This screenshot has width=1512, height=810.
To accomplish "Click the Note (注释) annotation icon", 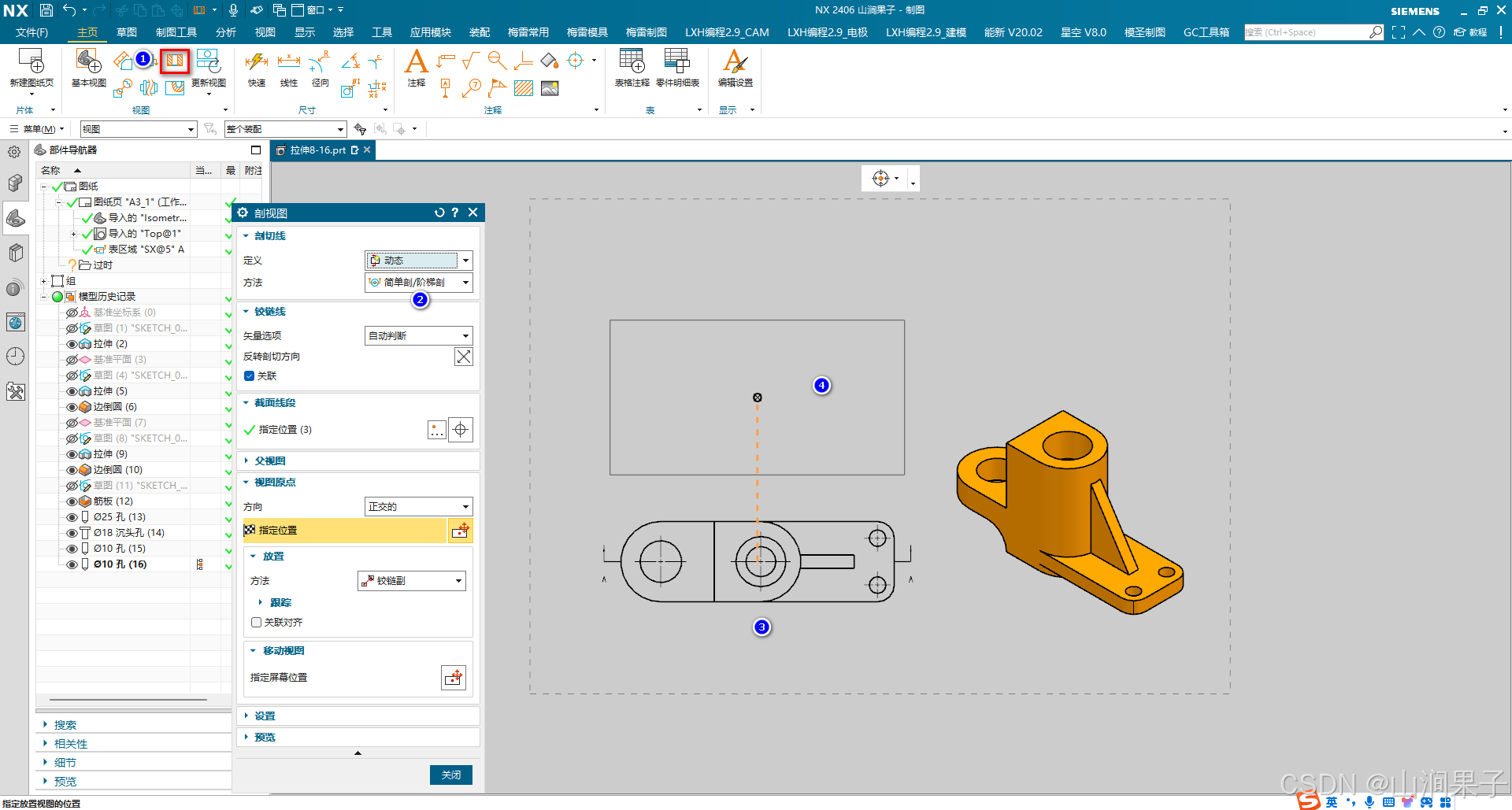I will (416, 61).
